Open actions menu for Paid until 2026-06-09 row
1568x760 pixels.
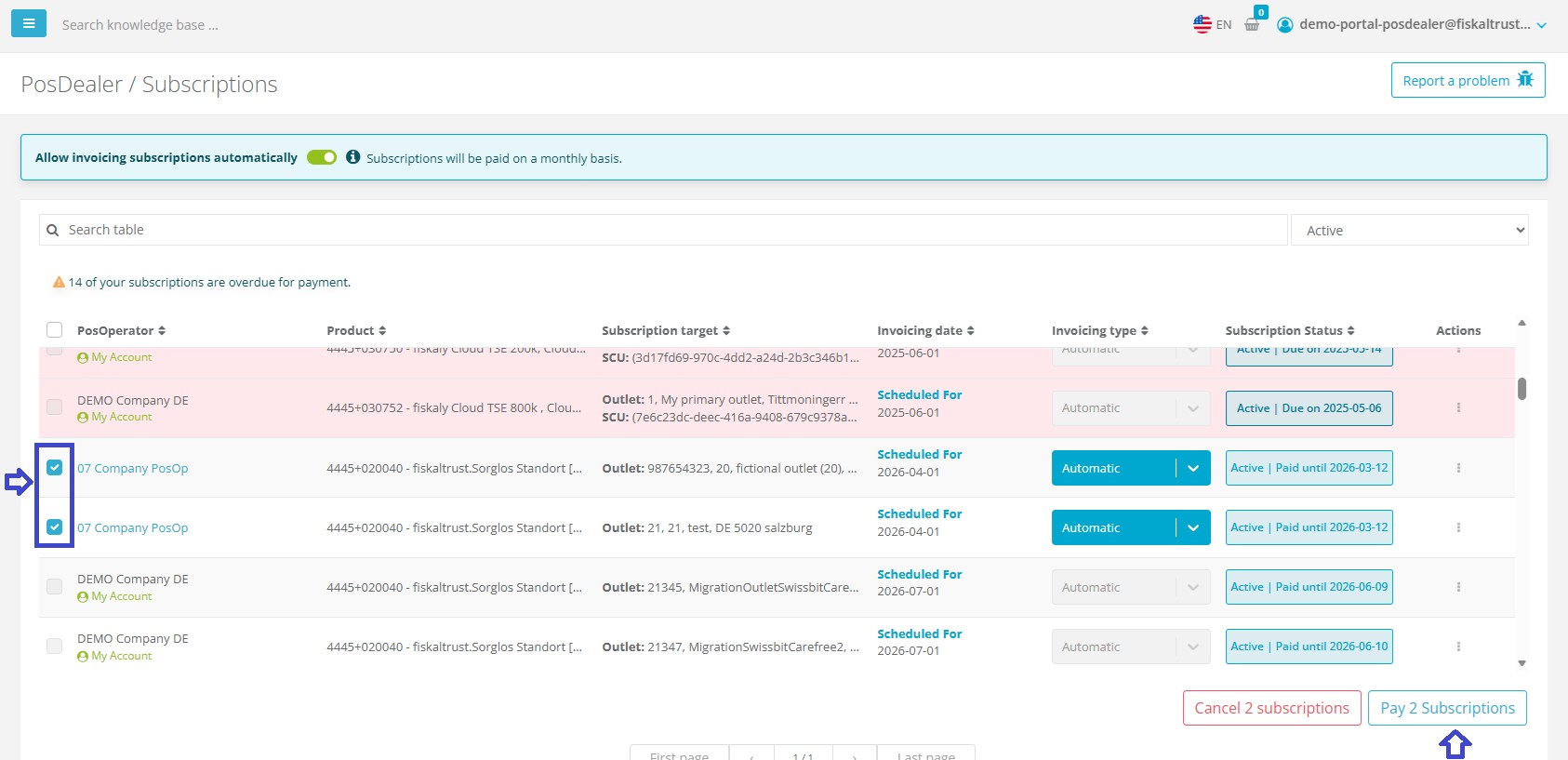coord(1458,587)
